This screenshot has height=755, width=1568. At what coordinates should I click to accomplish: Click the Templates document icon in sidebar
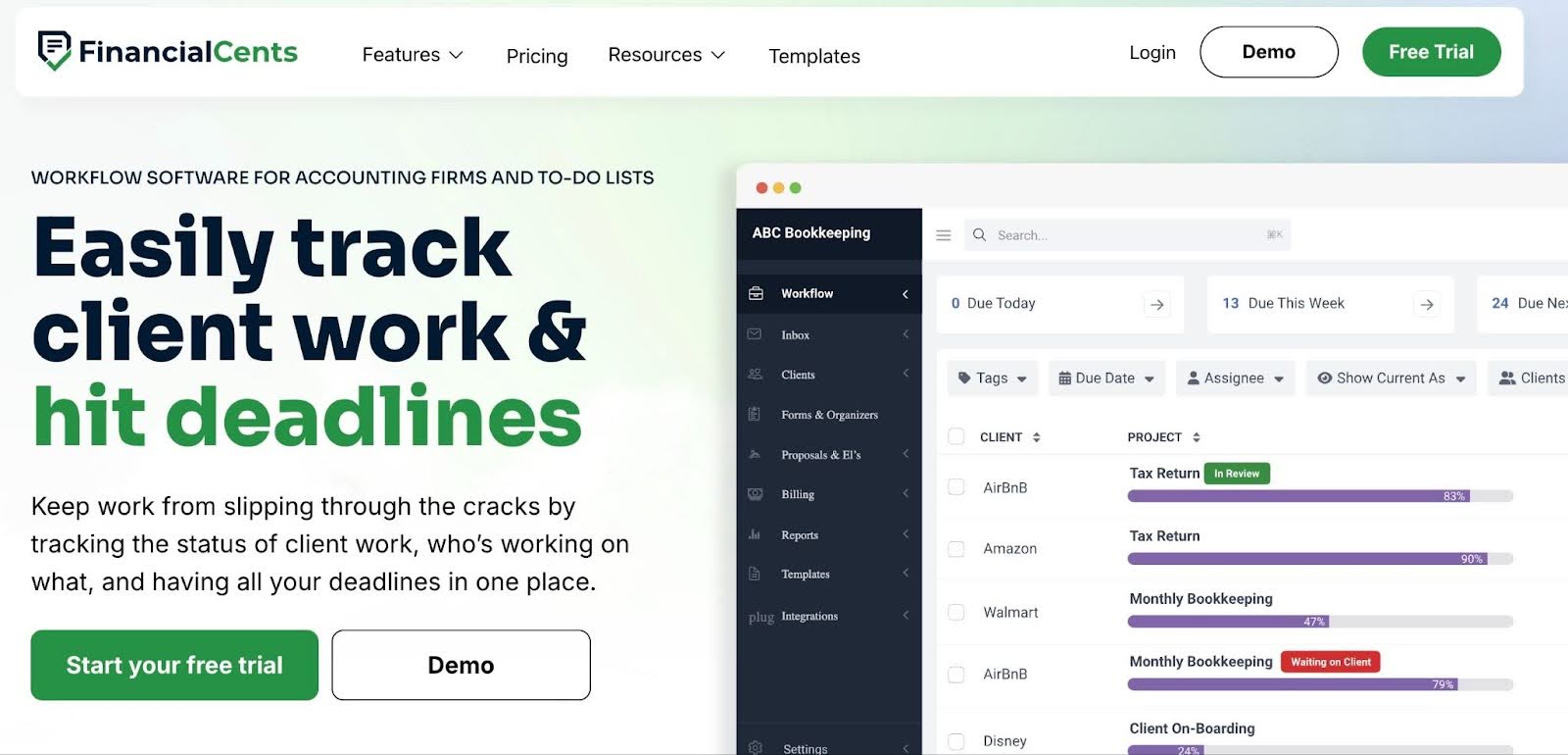tap(755, 574)
